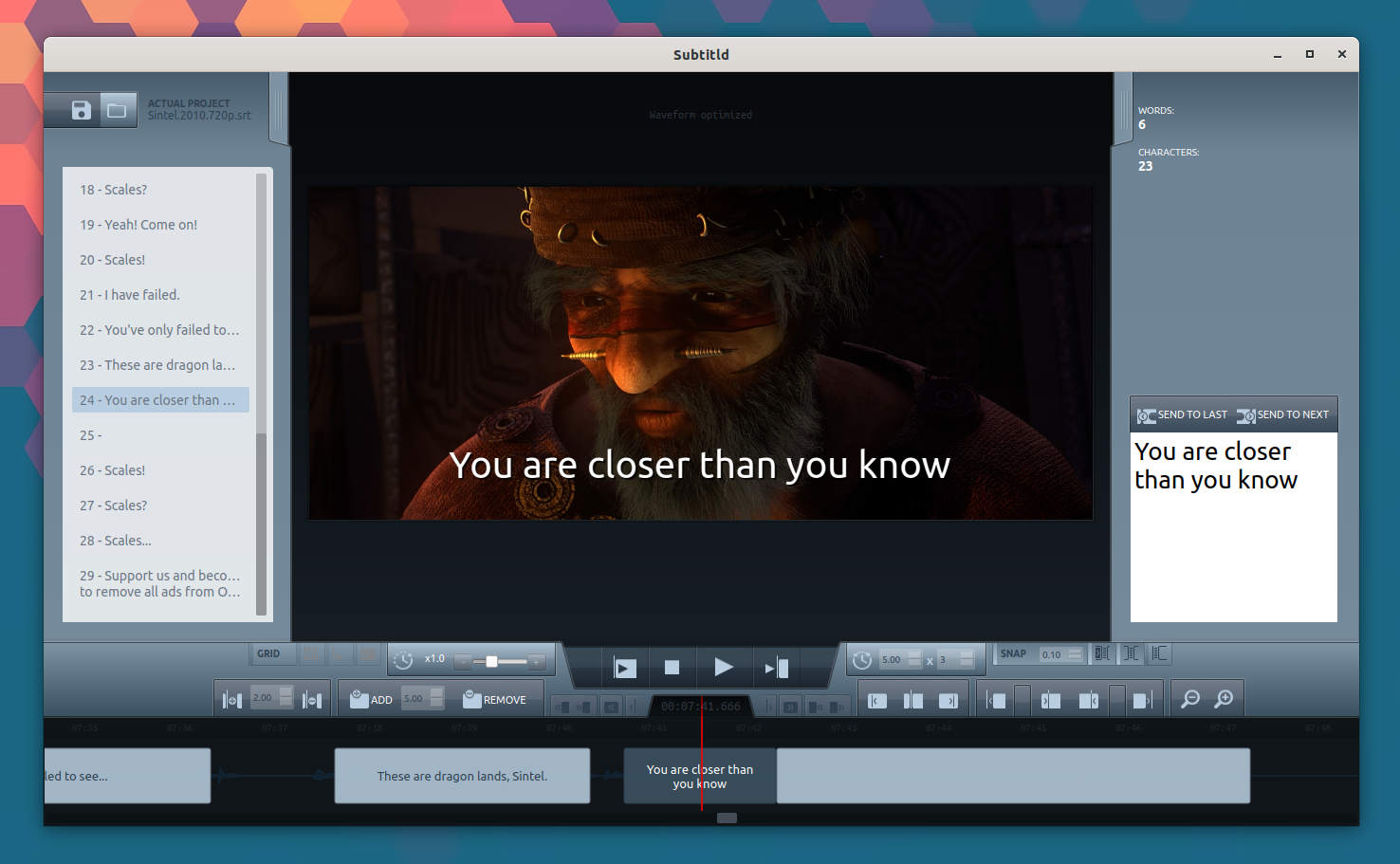Click the play-from-selection playback icon

624,667
